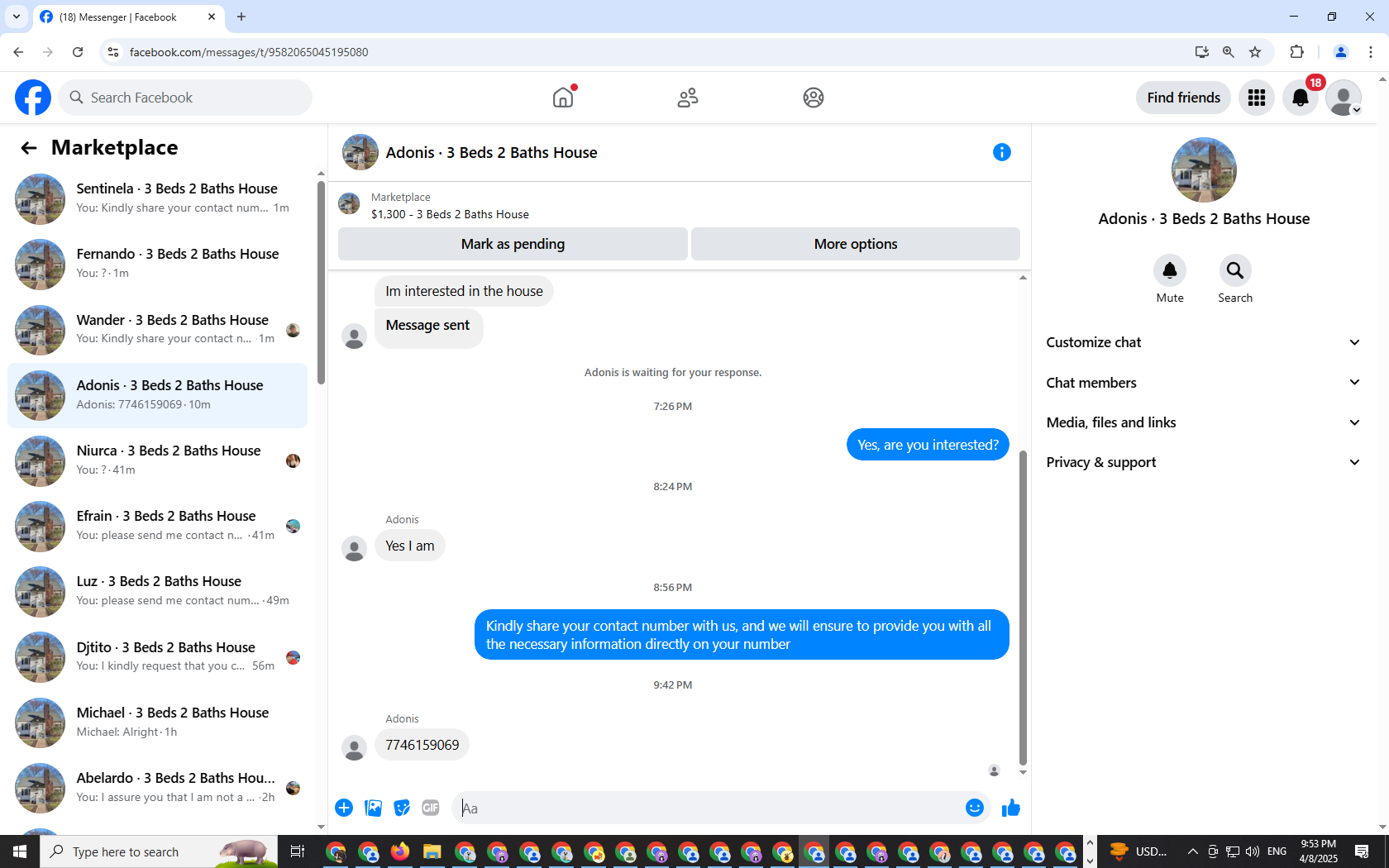The image size is (1389, 868).
Task: Expand the Chat members section
Action: coord(1203,383)
